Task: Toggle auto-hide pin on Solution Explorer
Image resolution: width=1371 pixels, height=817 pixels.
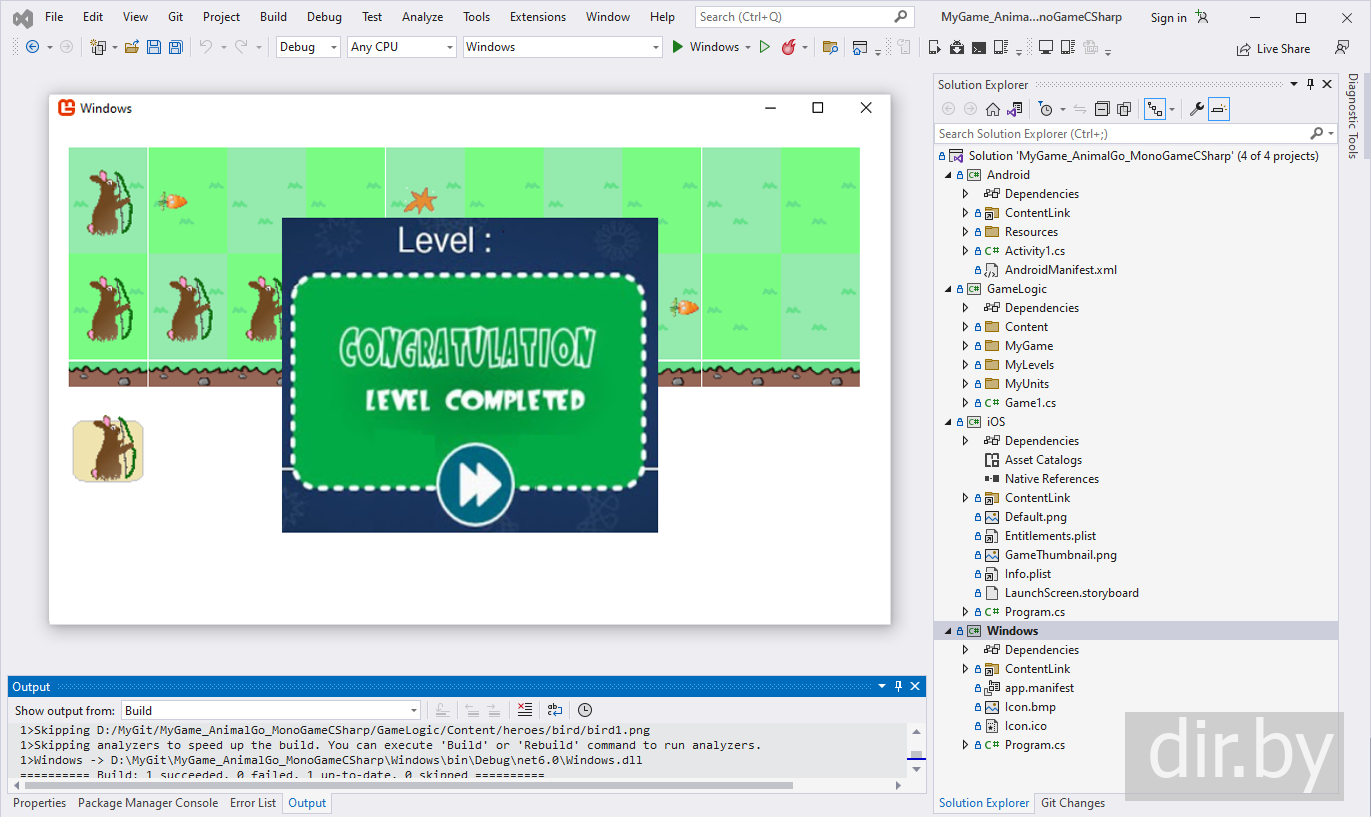Action: 1310,85
